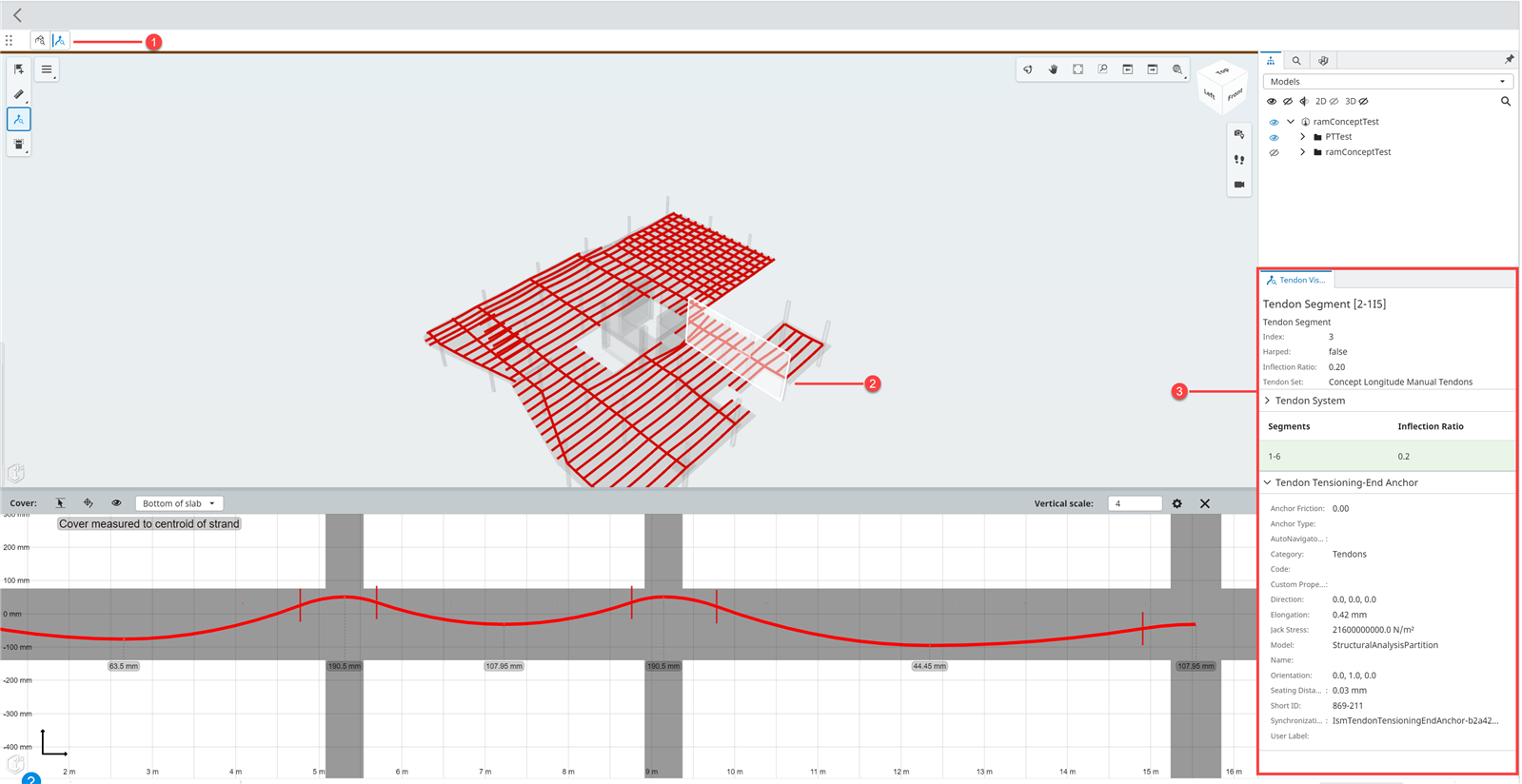The height and width of the screenshot is (784, 1522).
Task: Open the Models dropdown
Action: [x=1387, y=82]
